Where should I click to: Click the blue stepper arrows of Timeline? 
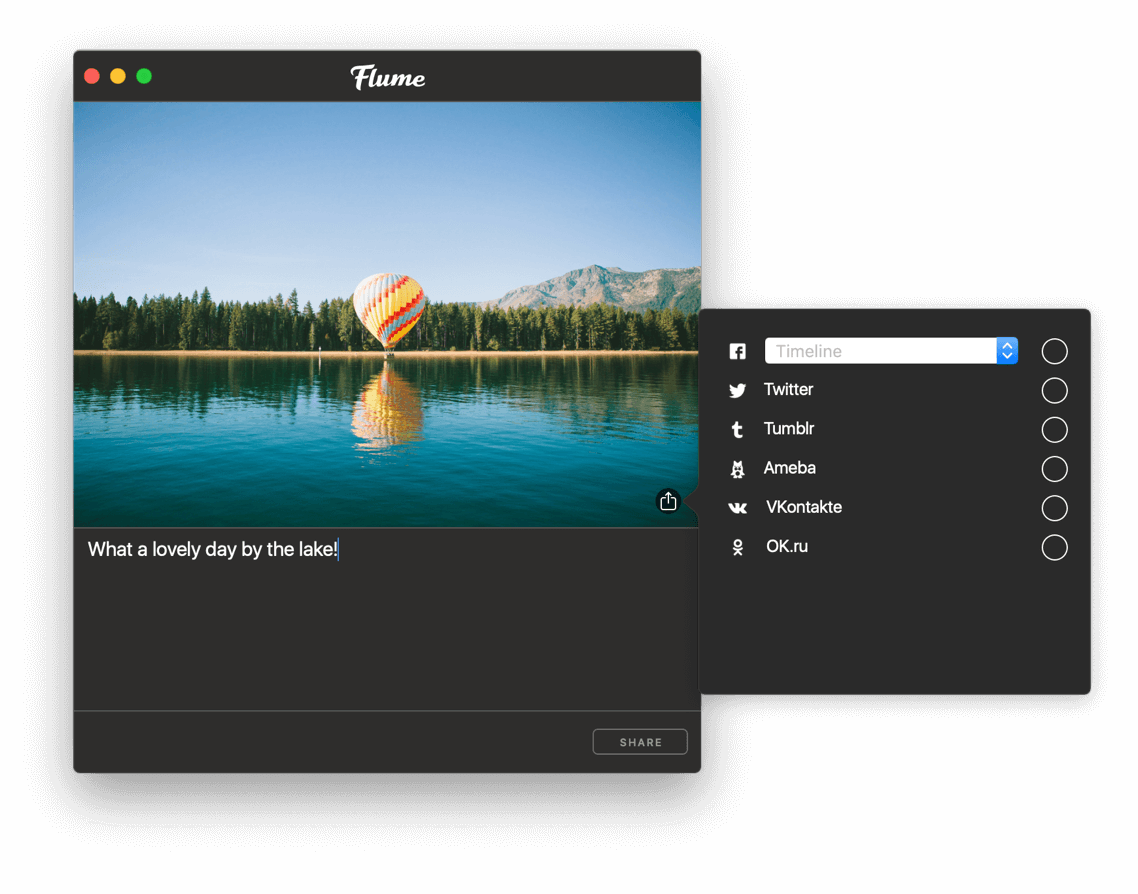point(1007,351)
